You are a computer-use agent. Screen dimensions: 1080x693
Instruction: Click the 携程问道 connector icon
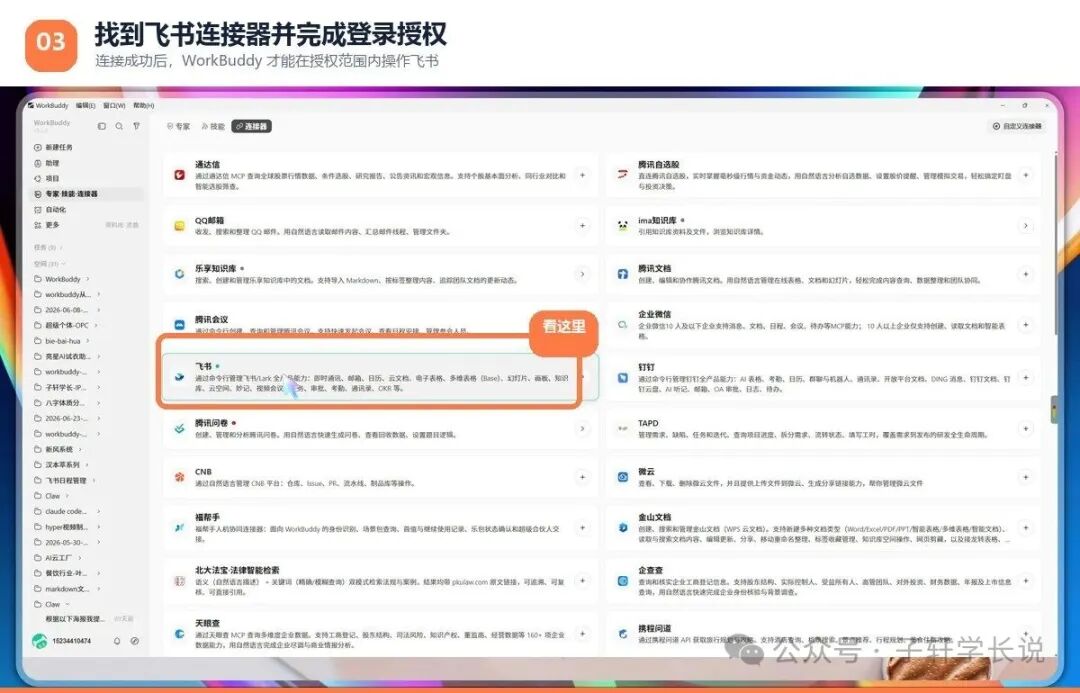click(623, 633)
